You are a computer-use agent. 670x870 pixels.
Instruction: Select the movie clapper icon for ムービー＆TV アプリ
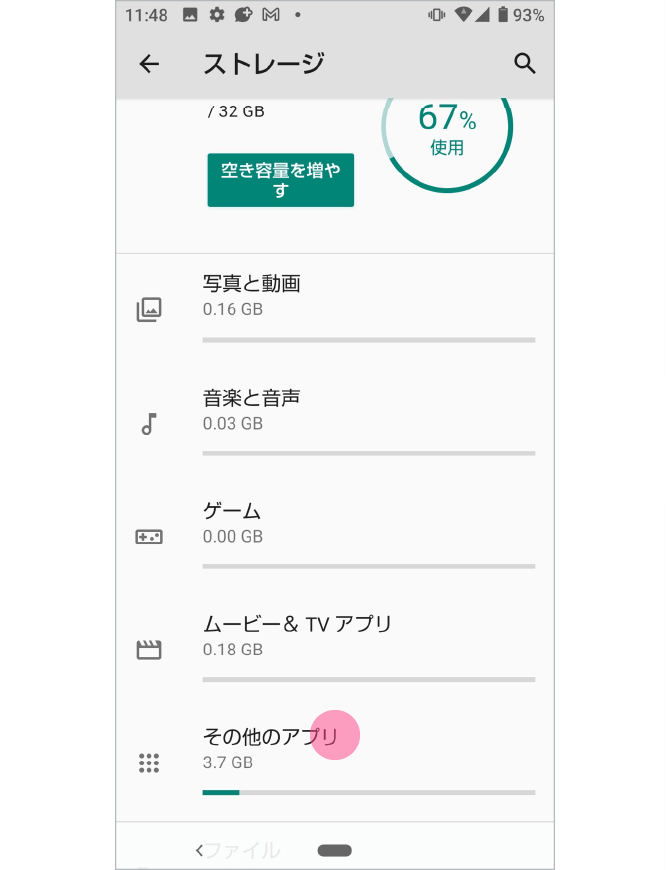pyautogui.click(x=148, y=650)
